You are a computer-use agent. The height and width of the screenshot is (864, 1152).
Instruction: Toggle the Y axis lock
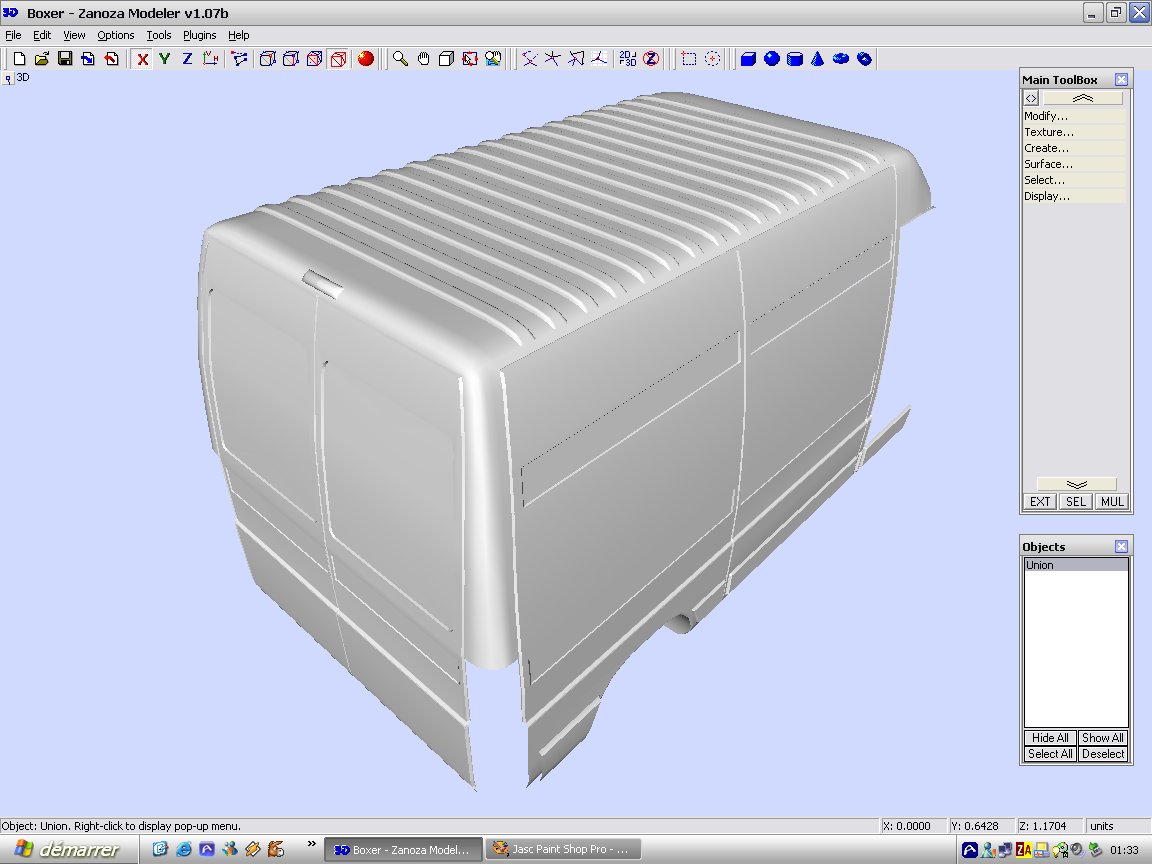[x=165, y=59]
